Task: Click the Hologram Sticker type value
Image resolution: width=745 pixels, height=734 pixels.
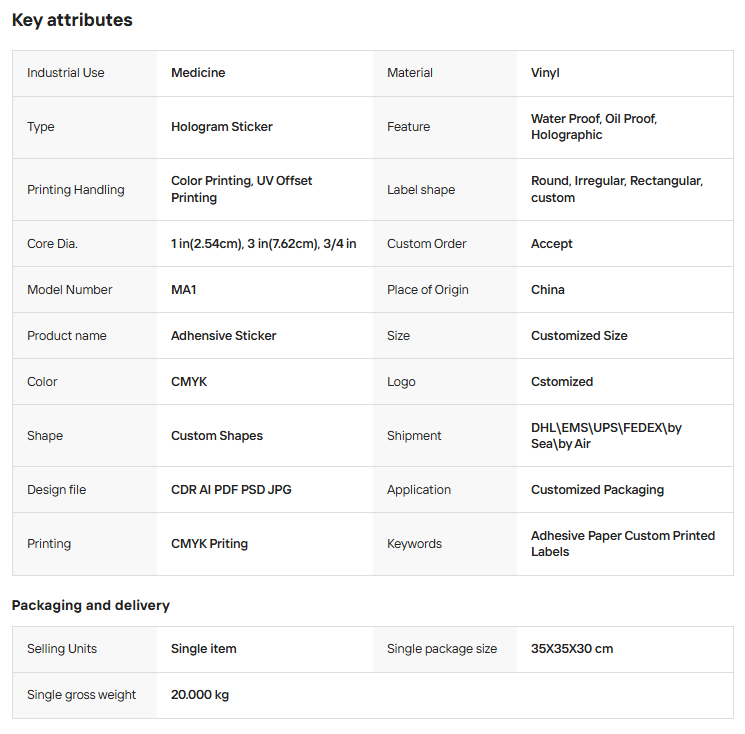Action: tap(222, 127)
